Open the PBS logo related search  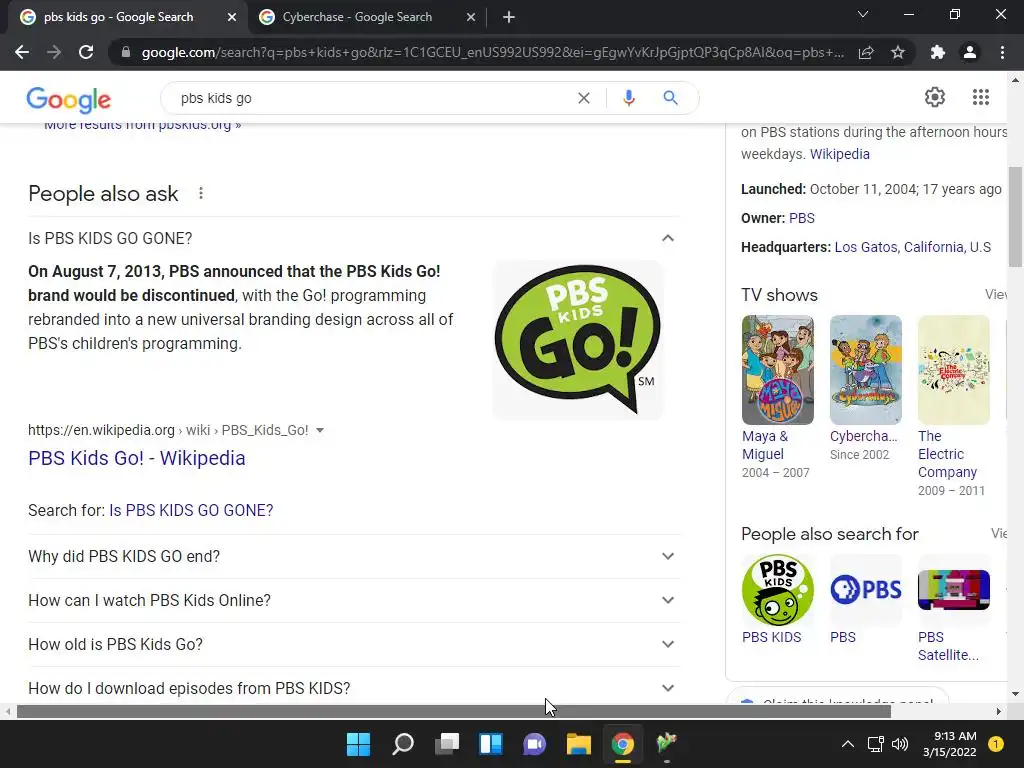coord(865,590)
